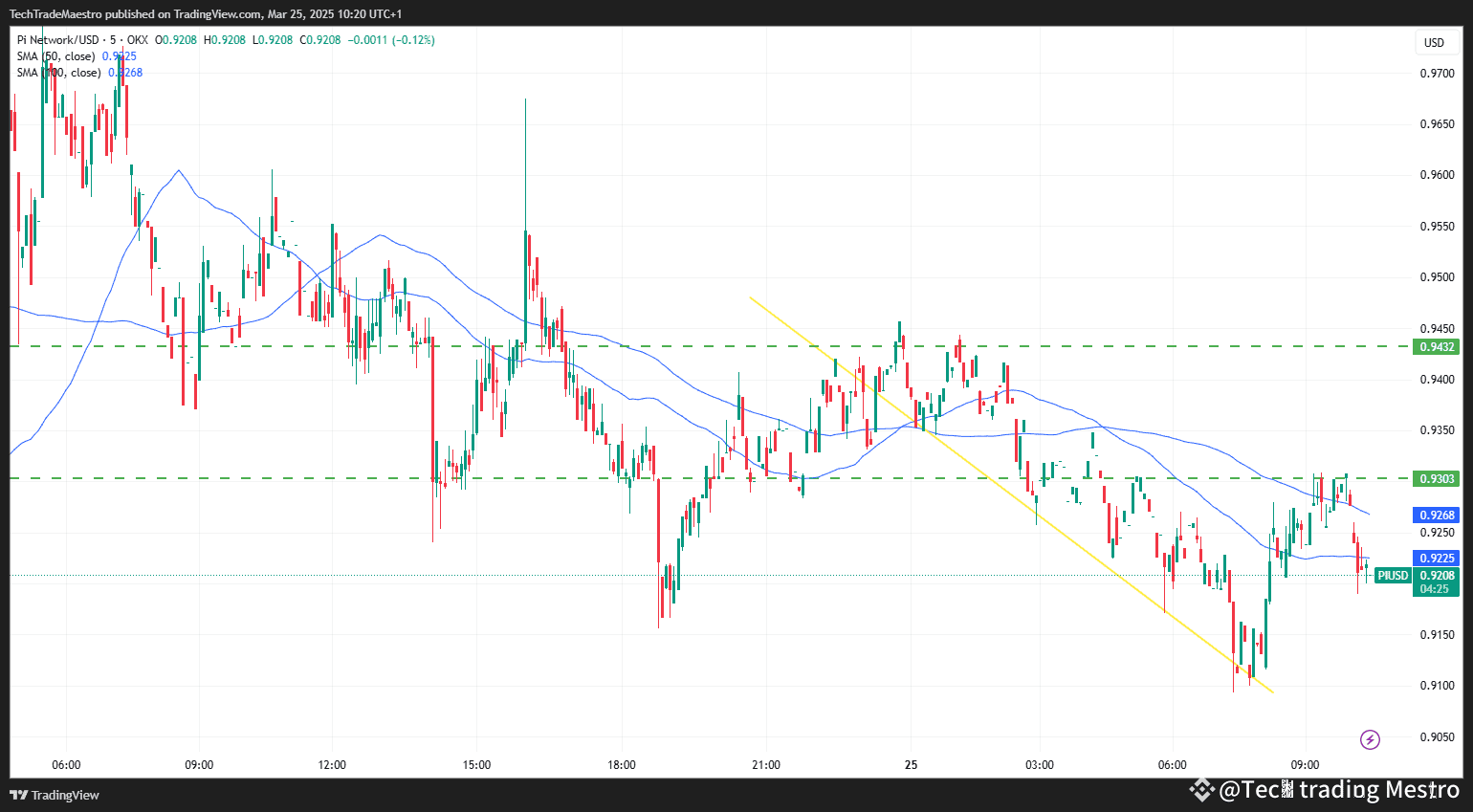Click the close value C0.9208 in legend
Screen dimensions: 1473x812
(320, 40)
